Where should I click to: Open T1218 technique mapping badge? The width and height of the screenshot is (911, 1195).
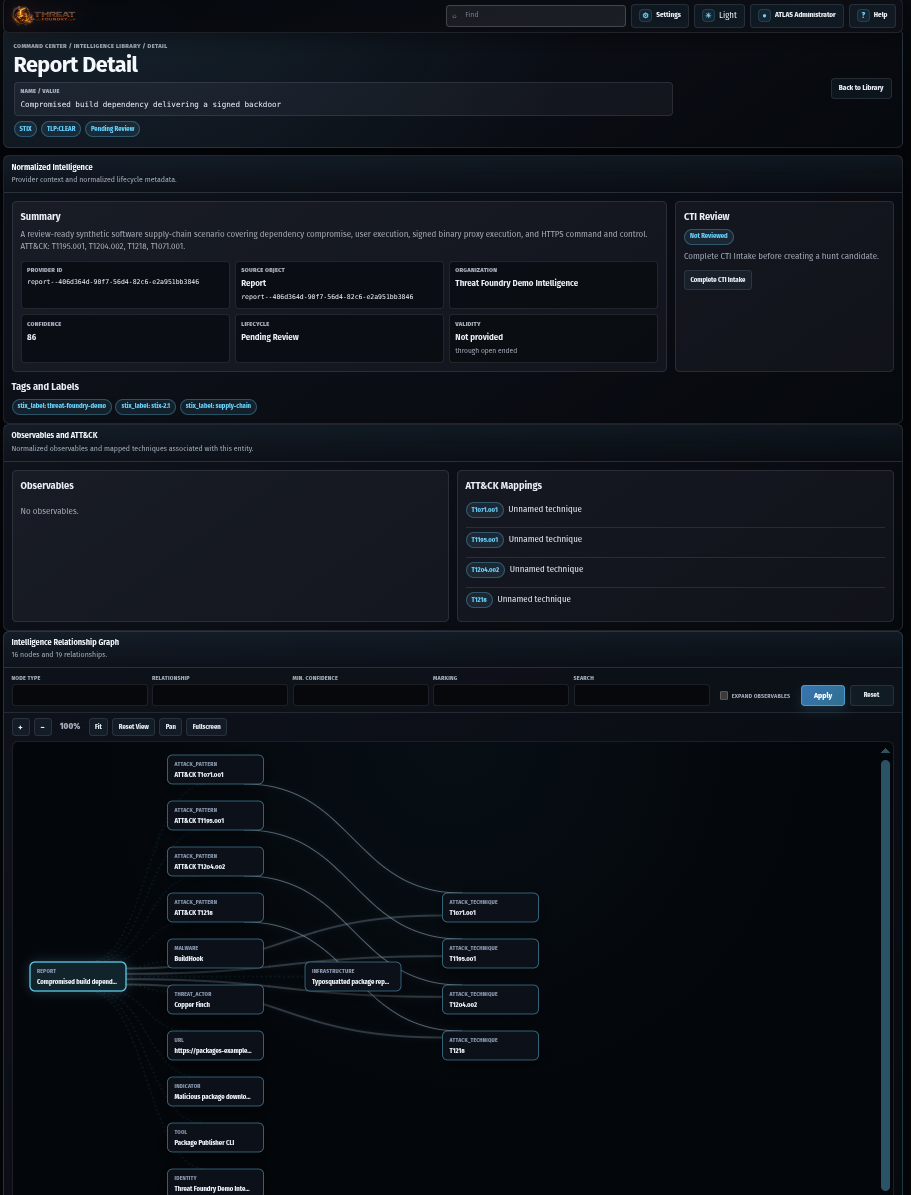pyautogui.click(x=479, y=600)
